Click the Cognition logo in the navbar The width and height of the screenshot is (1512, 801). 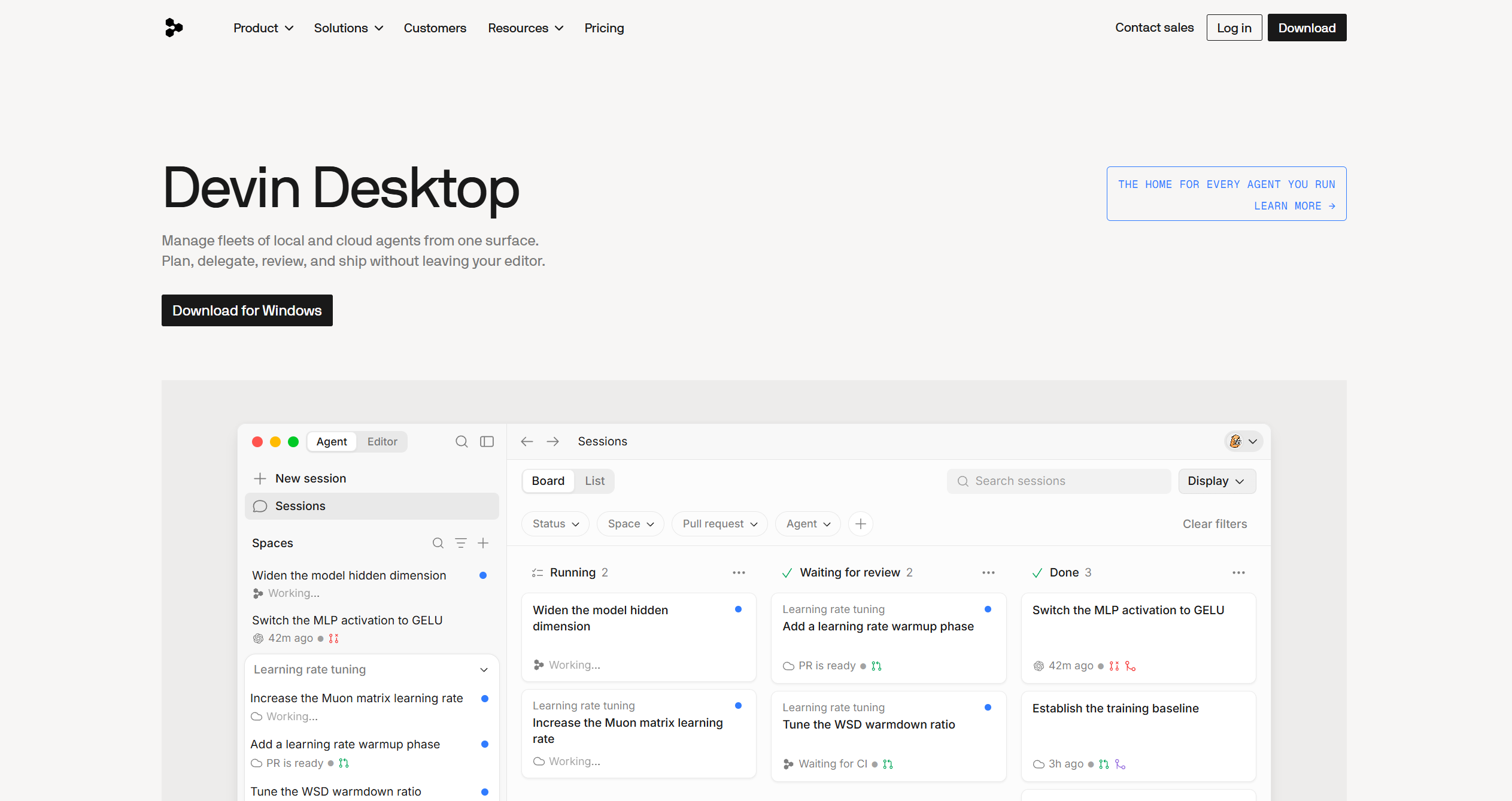(174, 28)
